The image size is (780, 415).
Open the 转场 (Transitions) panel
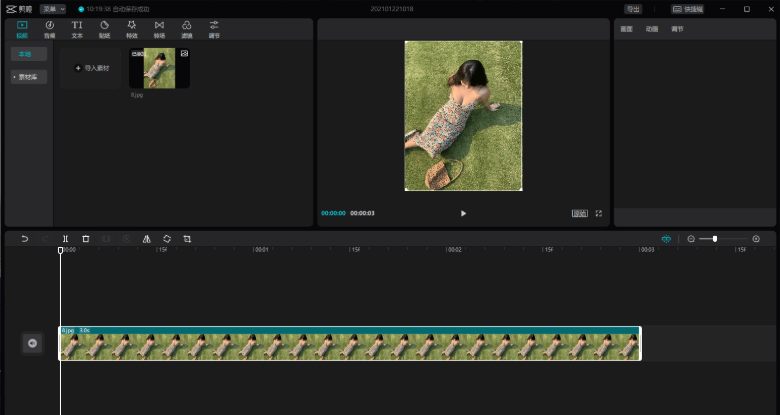click(159, 28)
